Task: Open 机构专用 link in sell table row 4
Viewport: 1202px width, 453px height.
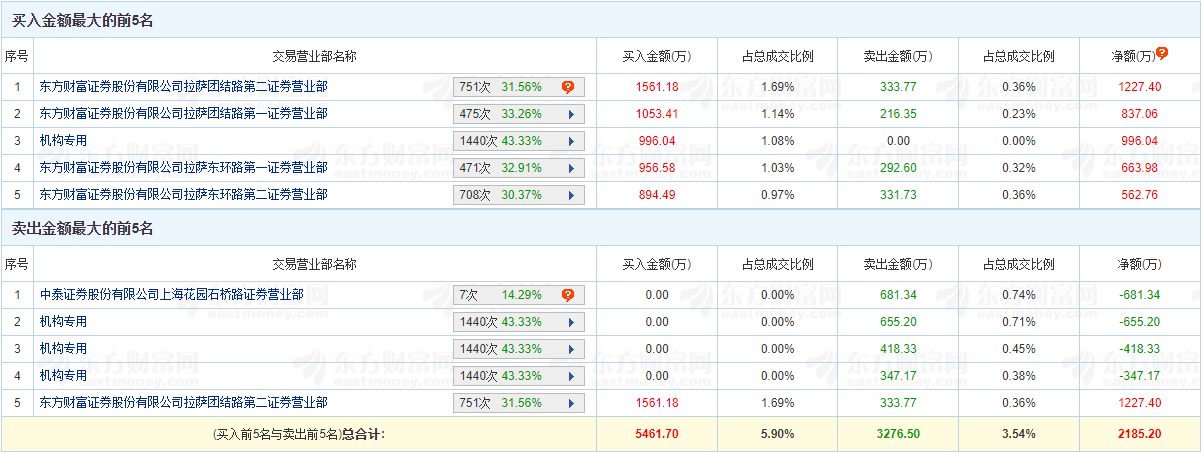Action: (63, 376)
